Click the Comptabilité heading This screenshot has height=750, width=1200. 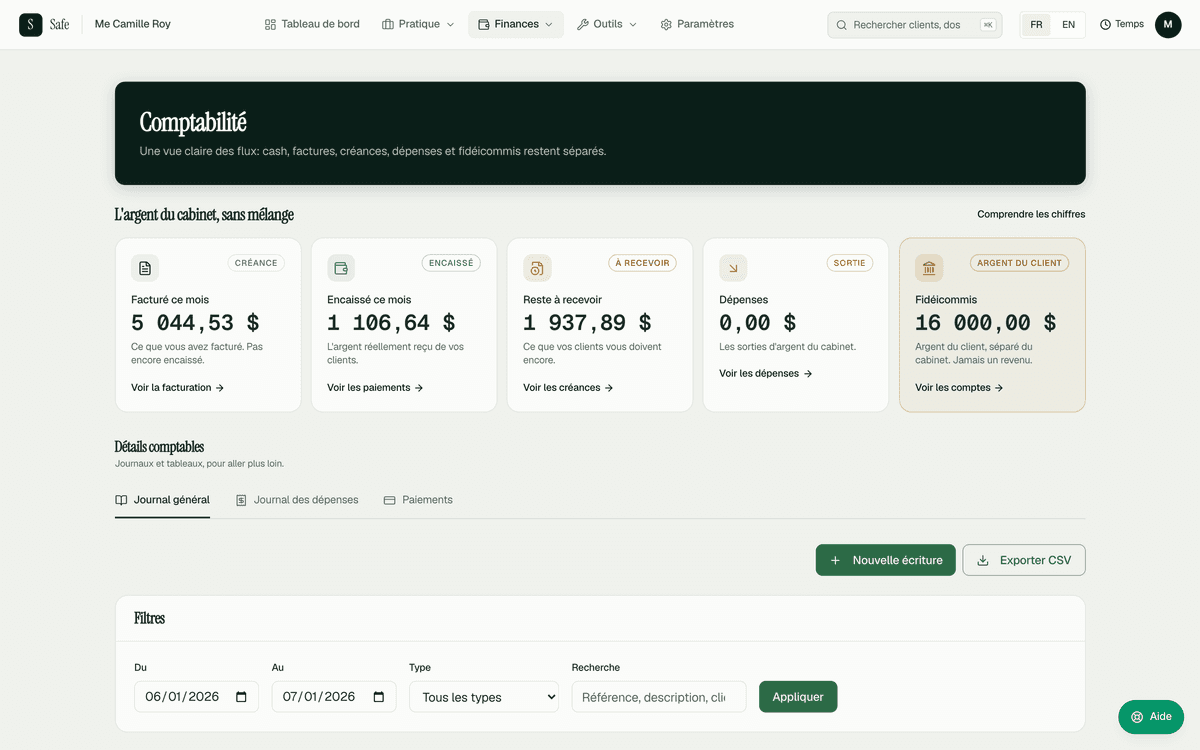[x=193, y=123]
